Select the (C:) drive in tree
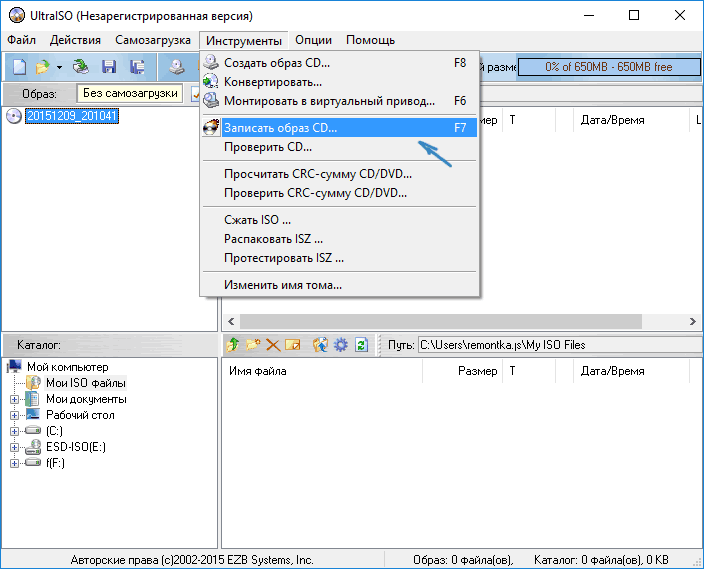The height and width of the screenshot is (569, 704). pyautogui.click(x=54, y=431)
